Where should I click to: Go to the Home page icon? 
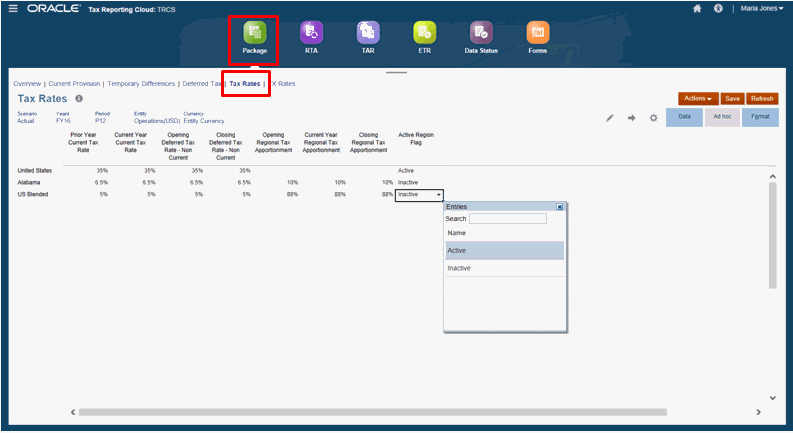pos(697,9)
